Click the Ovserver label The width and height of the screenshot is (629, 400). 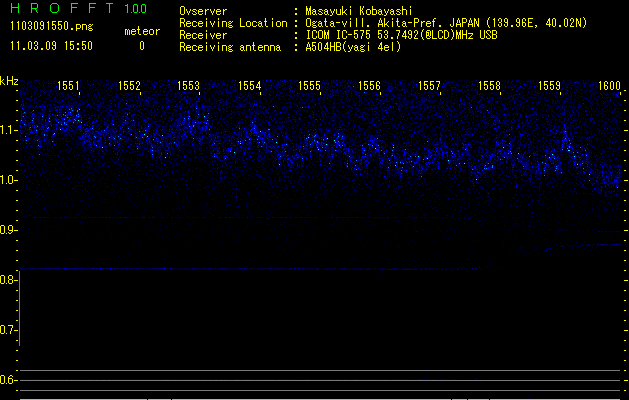pyautogui.click(x=203, y=11)
